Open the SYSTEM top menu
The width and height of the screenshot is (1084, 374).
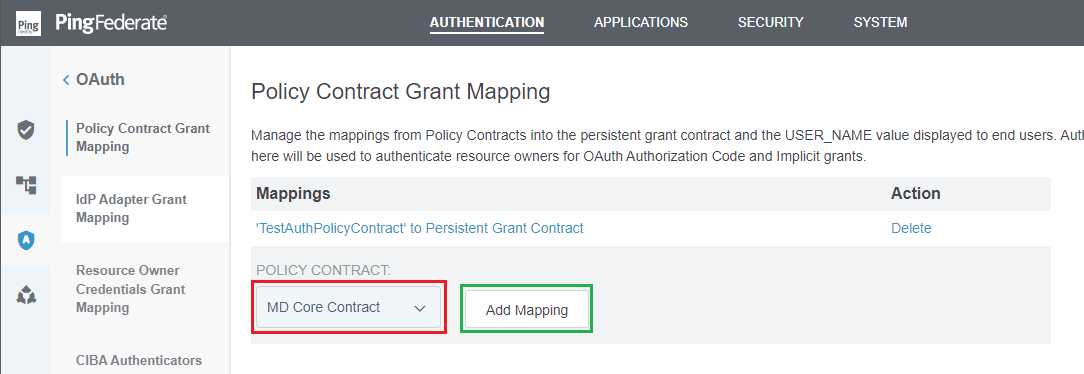tap(880, 22)
